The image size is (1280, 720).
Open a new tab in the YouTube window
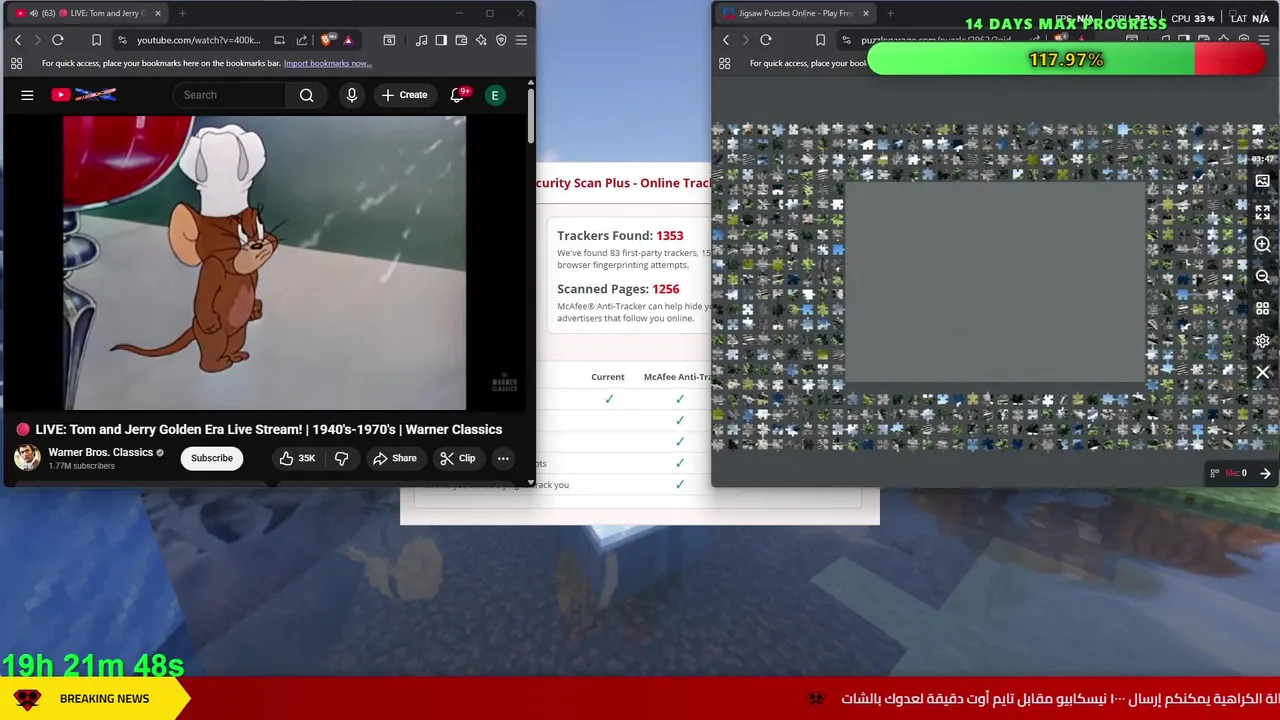point(183,13)
